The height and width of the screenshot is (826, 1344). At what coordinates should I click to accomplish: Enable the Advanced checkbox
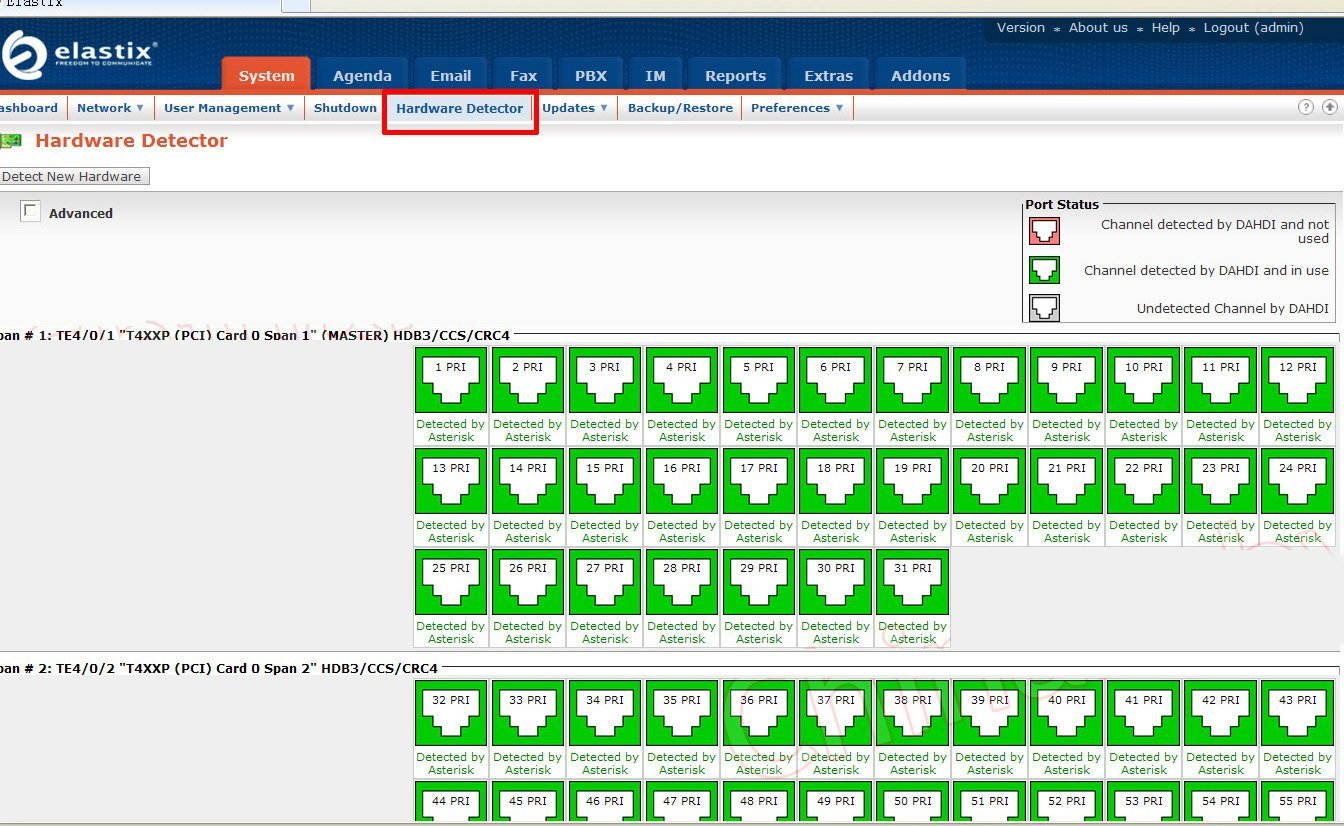[x=31, y=212]
